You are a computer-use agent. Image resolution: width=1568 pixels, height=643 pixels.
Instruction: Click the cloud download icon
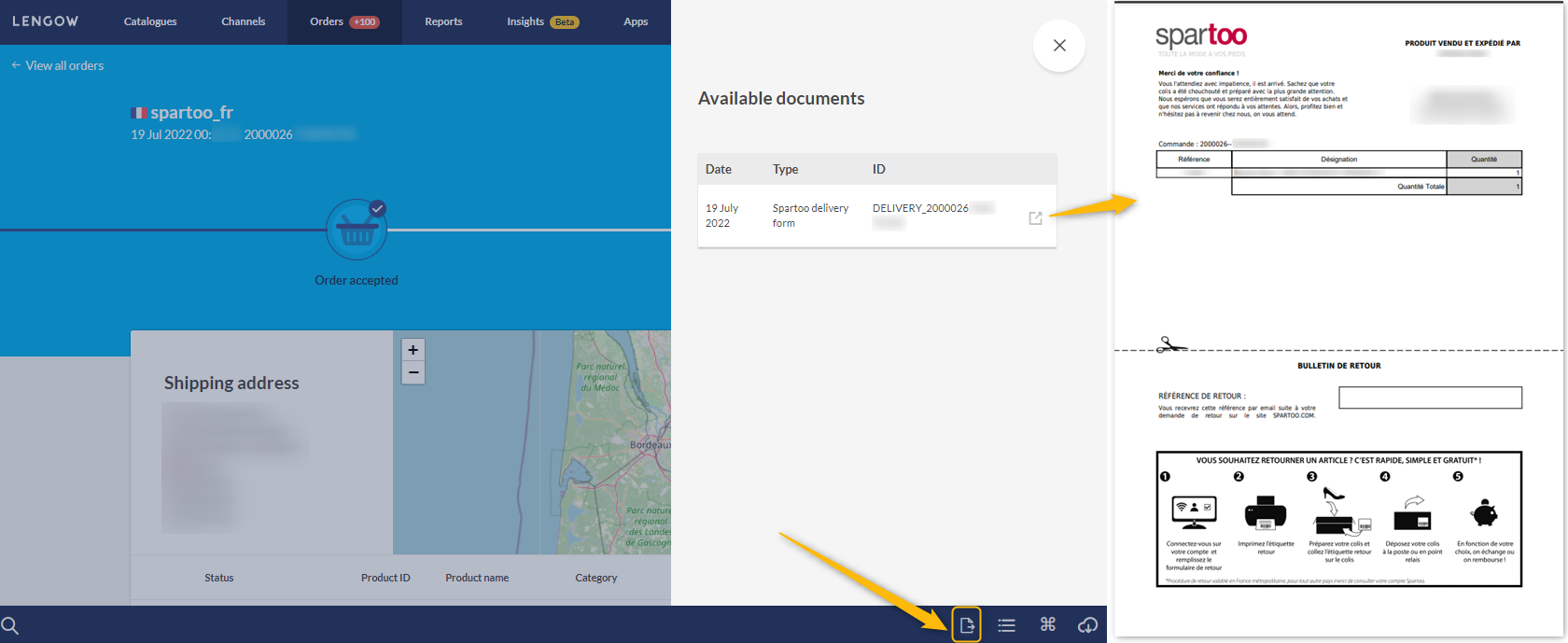[1087, 625]
